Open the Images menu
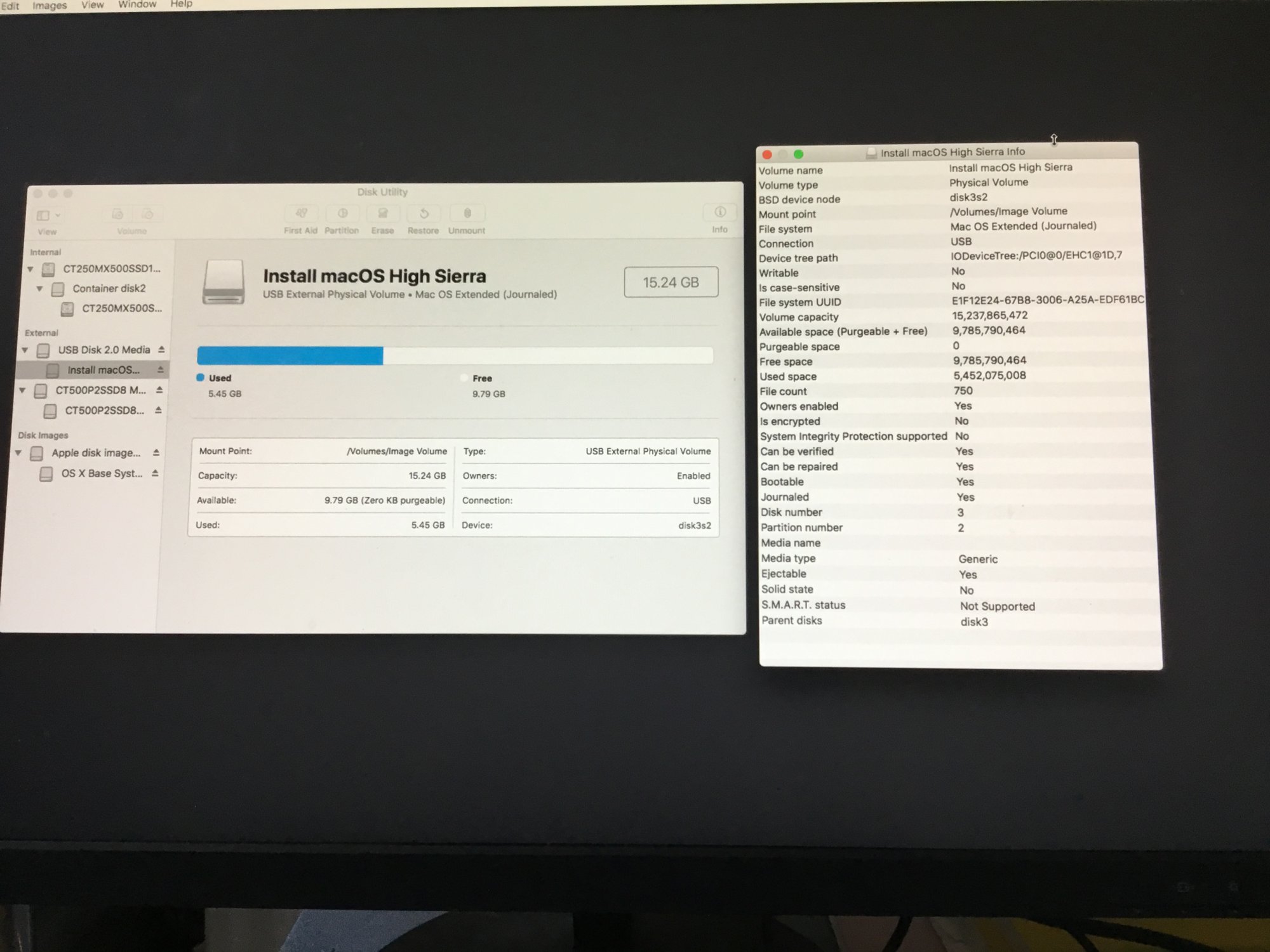This screenshot has height=952, width=1270. 50,5
